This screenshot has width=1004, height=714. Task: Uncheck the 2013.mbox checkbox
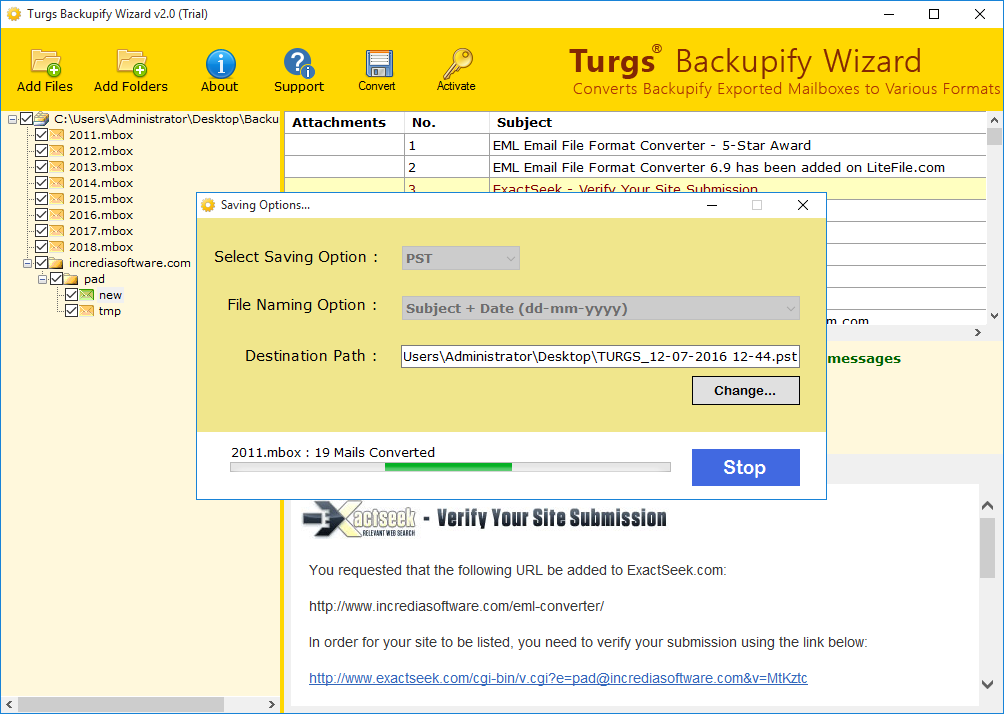(42, 166)
